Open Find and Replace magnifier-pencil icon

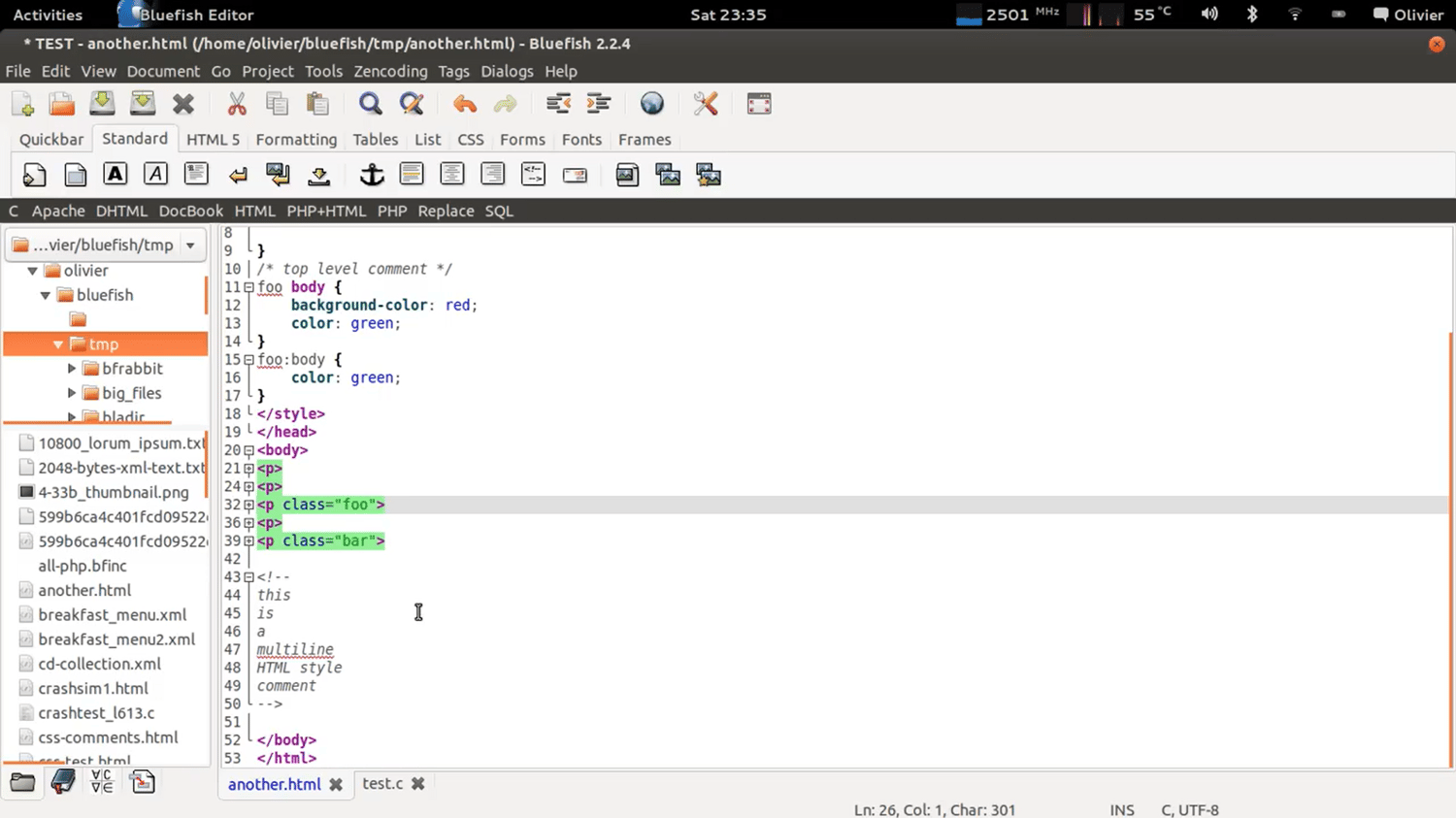412,104
